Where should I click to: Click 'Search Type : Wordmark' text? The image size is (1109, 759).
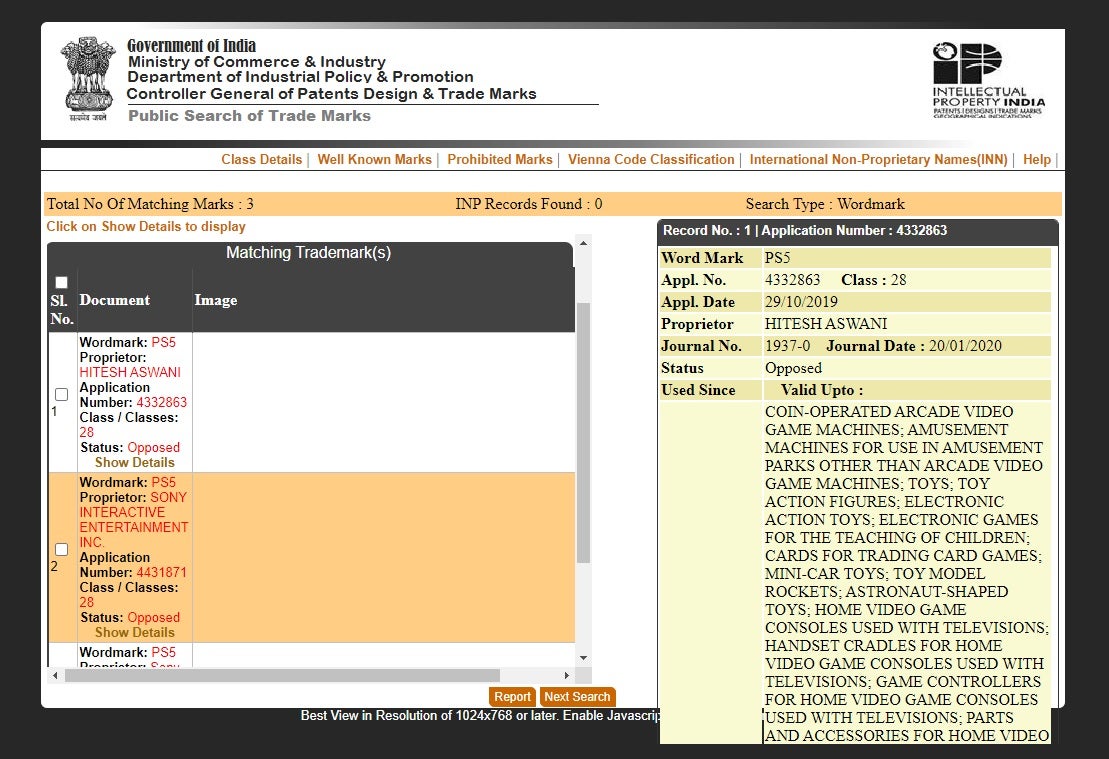(x=825, y=204)
